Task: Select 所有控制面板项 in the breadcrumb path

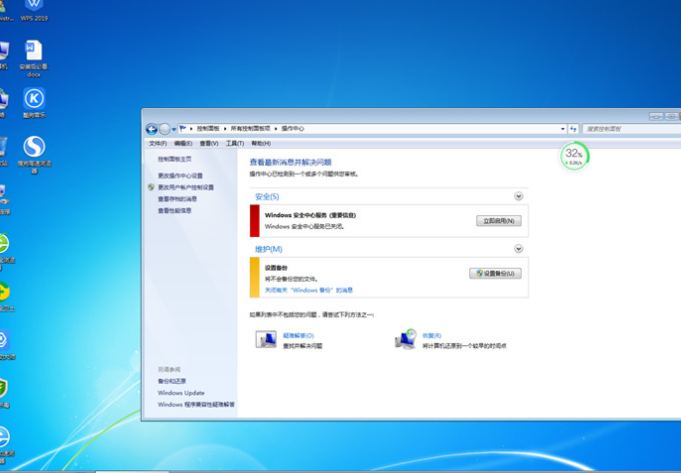Action: click(x=250, y=129)
